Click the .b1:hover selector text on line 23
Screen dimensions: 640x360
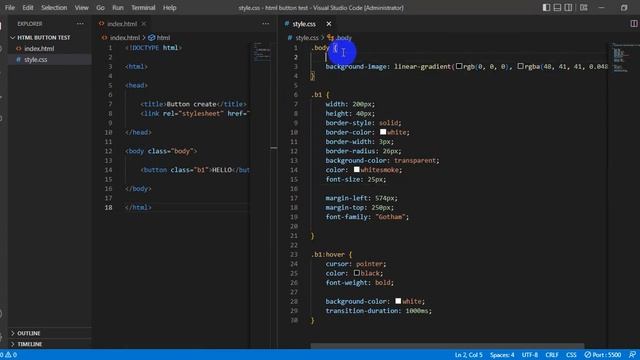coord(328,254)
